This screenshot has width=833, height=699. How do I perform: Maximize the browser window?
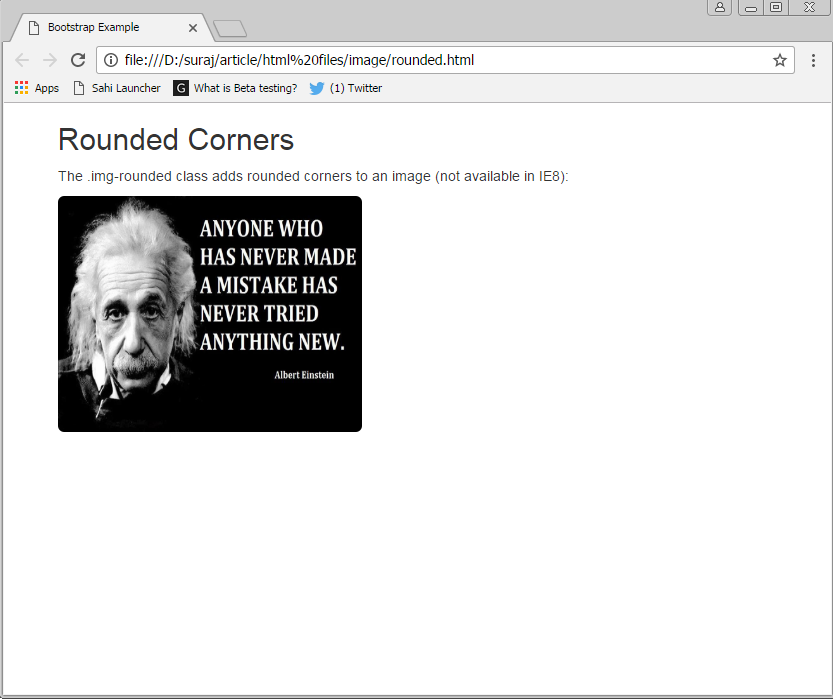(x=776, y=7)
